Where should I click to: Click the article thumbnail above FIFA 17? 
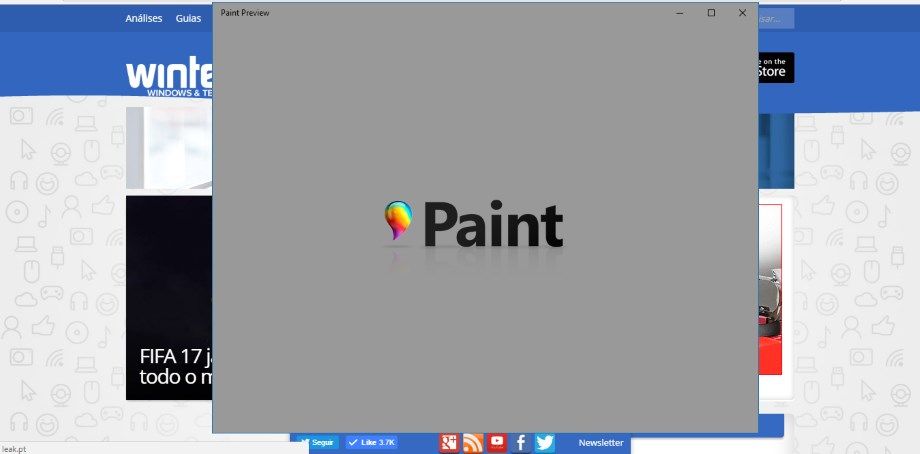(168, 148)
